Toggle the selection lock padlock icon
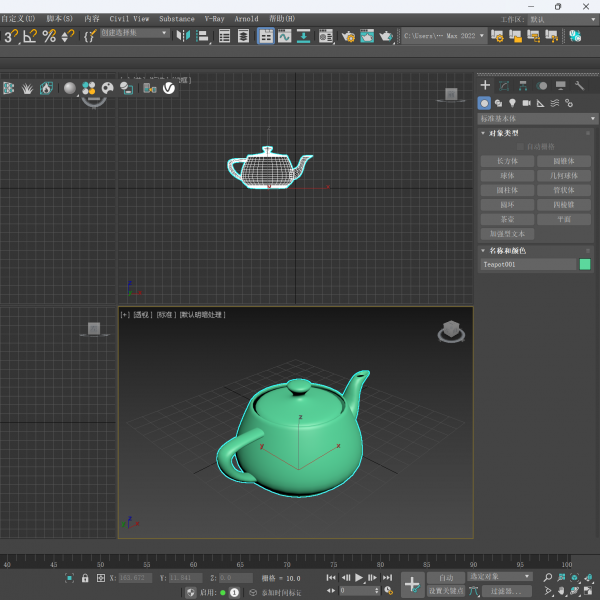 click(85, 578)
